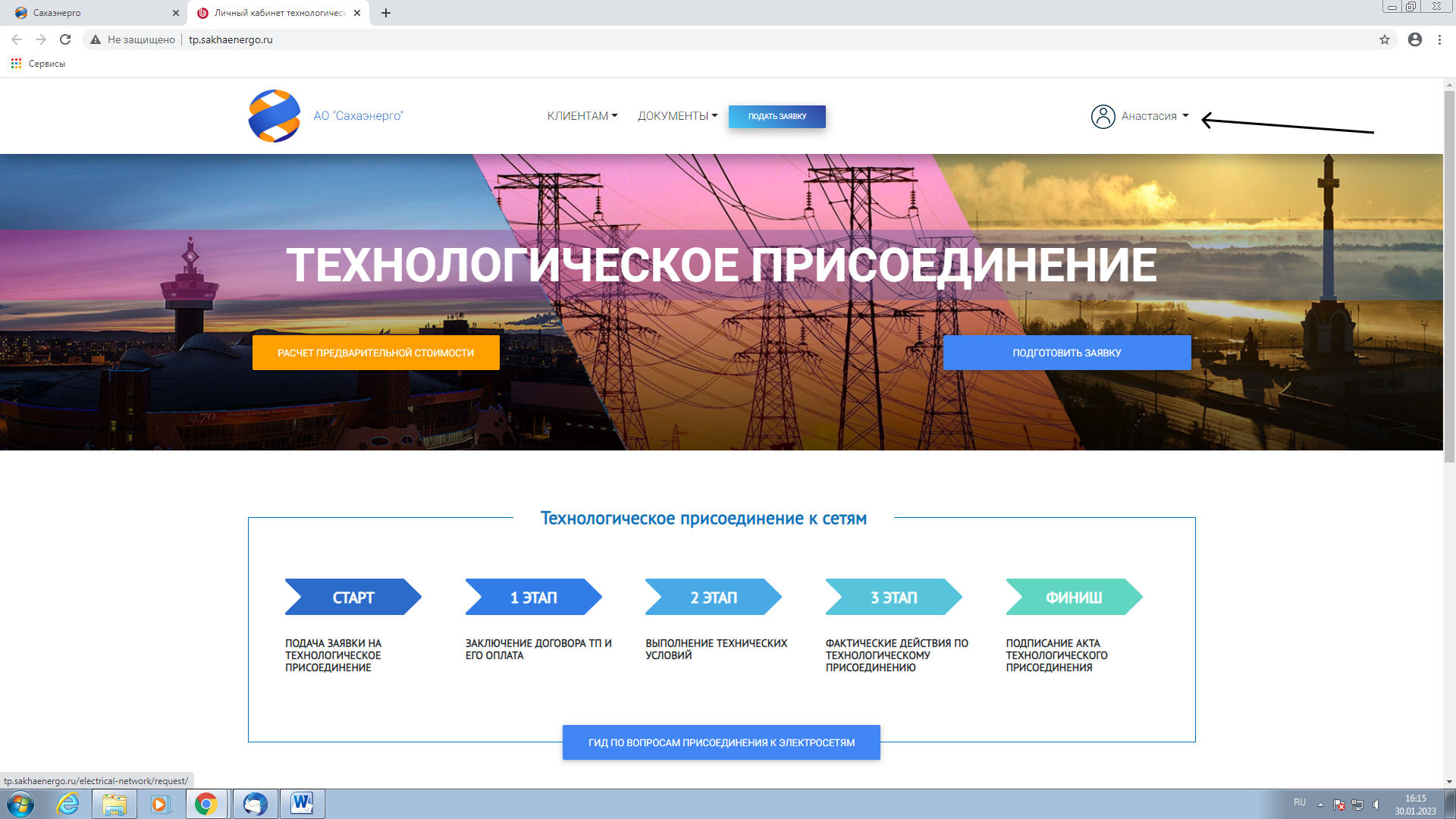
Task: Open Windows Start button
Action: (x=20, y=804)
